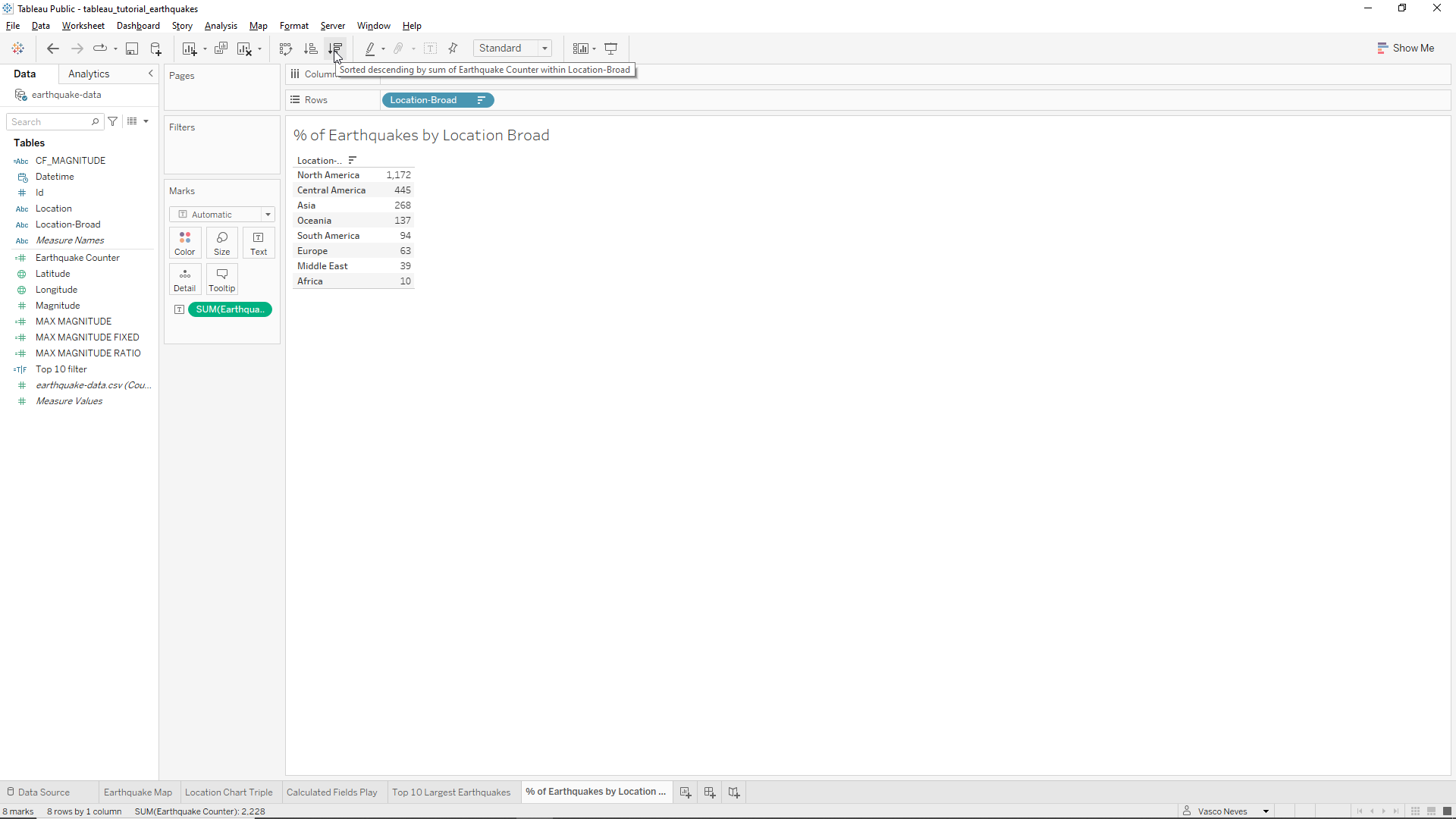Open the Analysis menu
The width and height of the screenshot is (1456, 819).
coord(221,26)
